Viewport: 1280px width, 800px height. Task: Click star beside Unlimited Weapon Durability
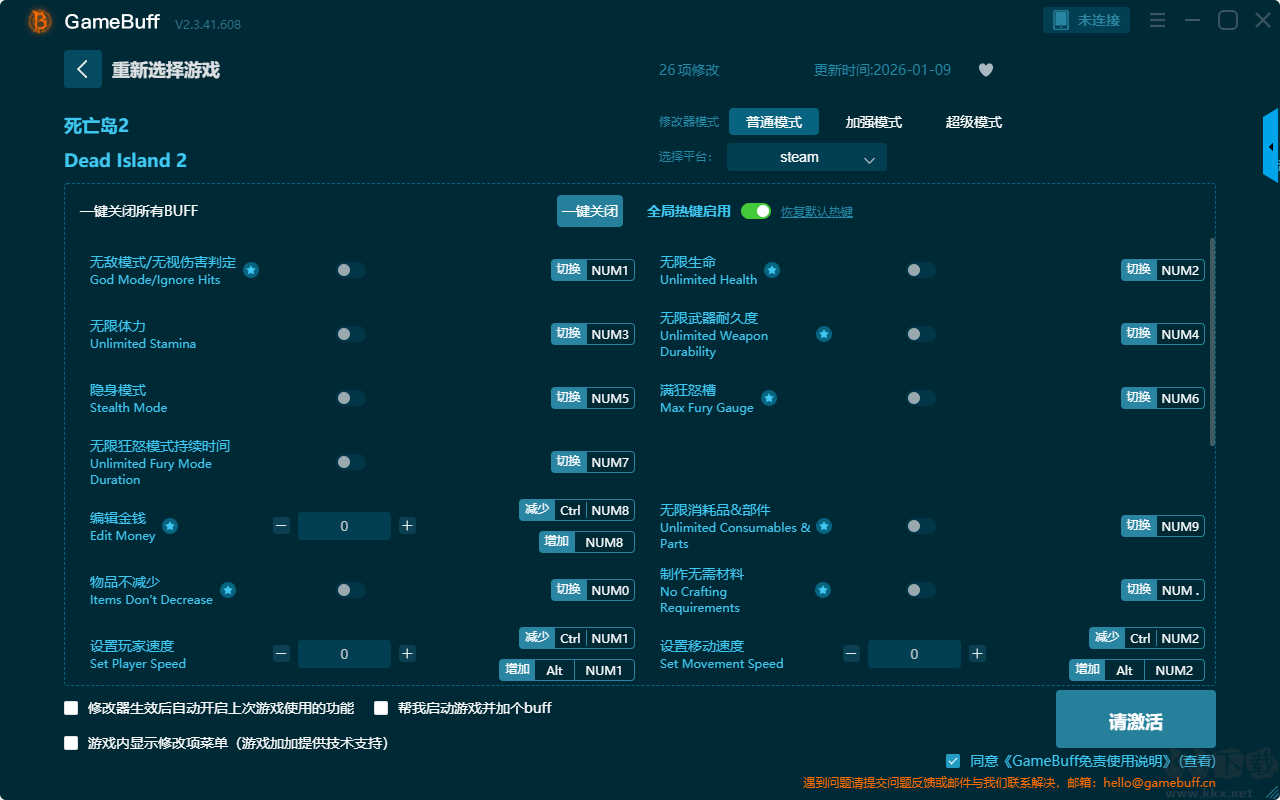pos(823,334)
